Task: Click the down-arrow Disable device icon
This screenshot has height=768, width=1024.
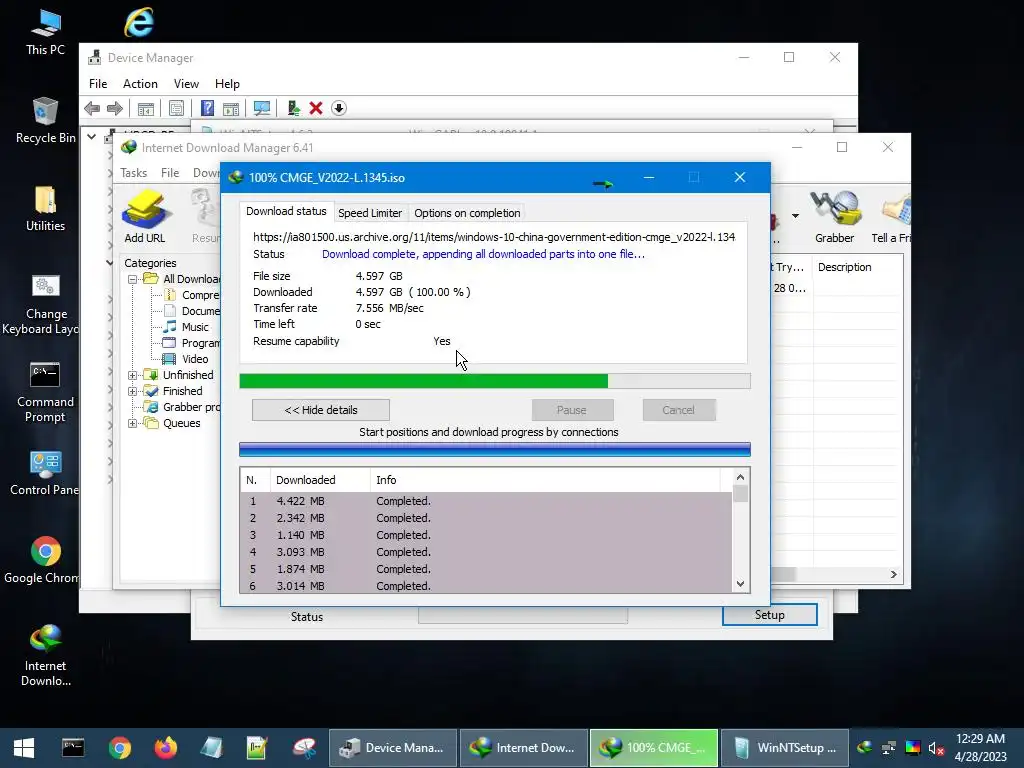Action: pos(339,108)
